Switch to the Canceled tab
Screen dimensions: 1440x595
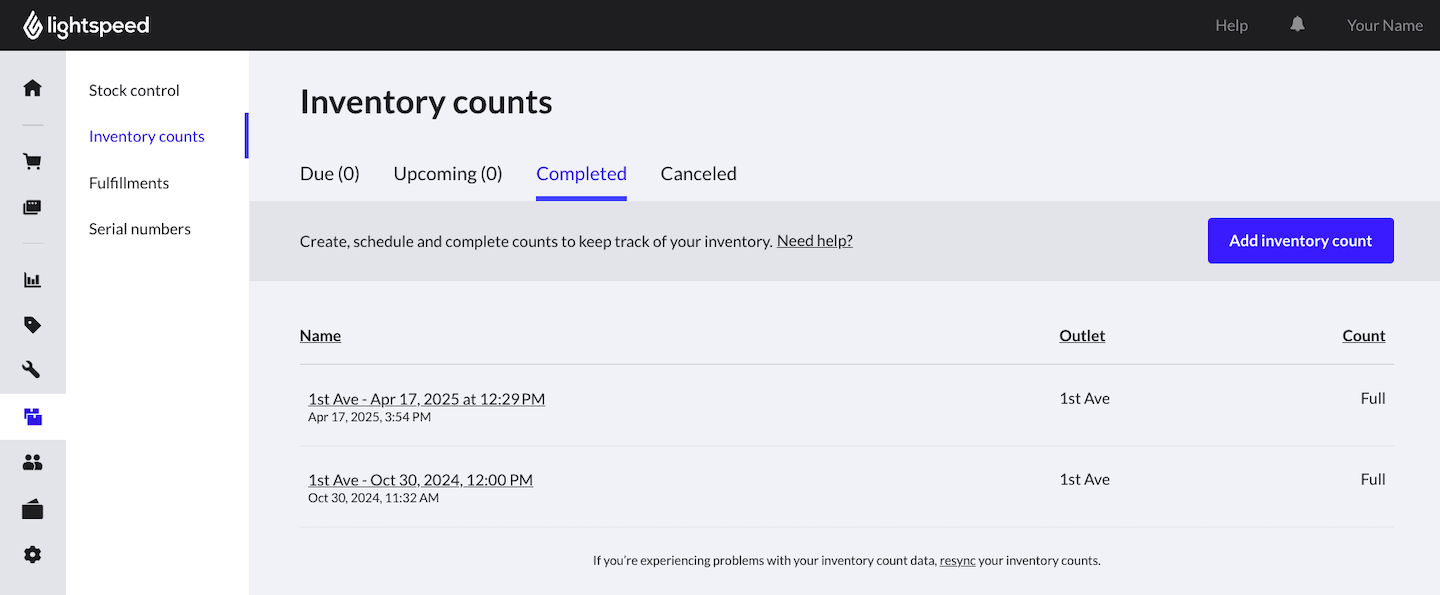698,174
